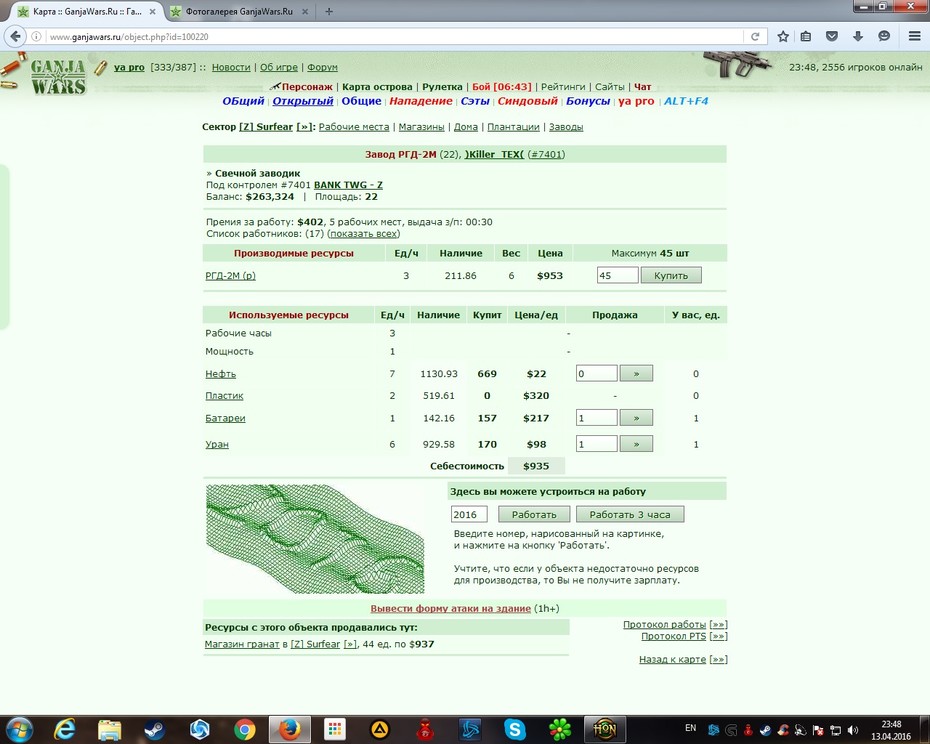Select the Синдовый link

pyautogui.click(x=528, y=101)
